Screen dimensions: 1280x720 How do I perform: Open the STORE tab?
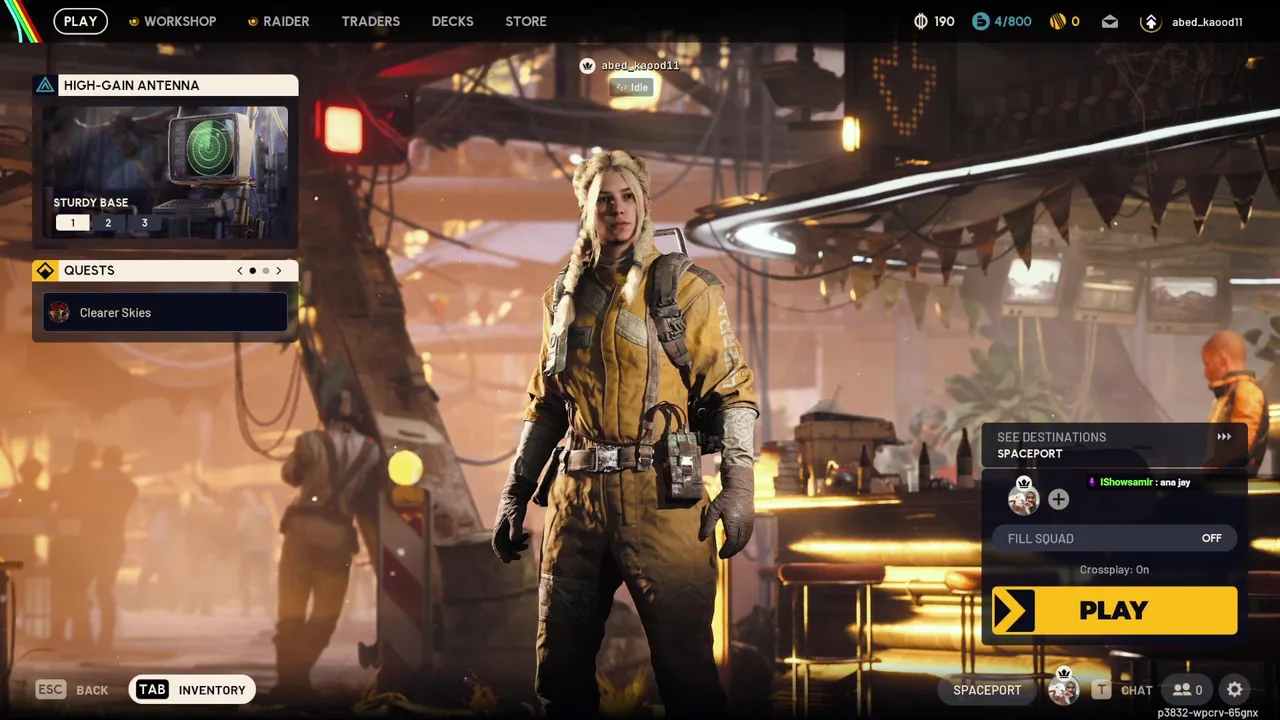[x=526, y=21]
